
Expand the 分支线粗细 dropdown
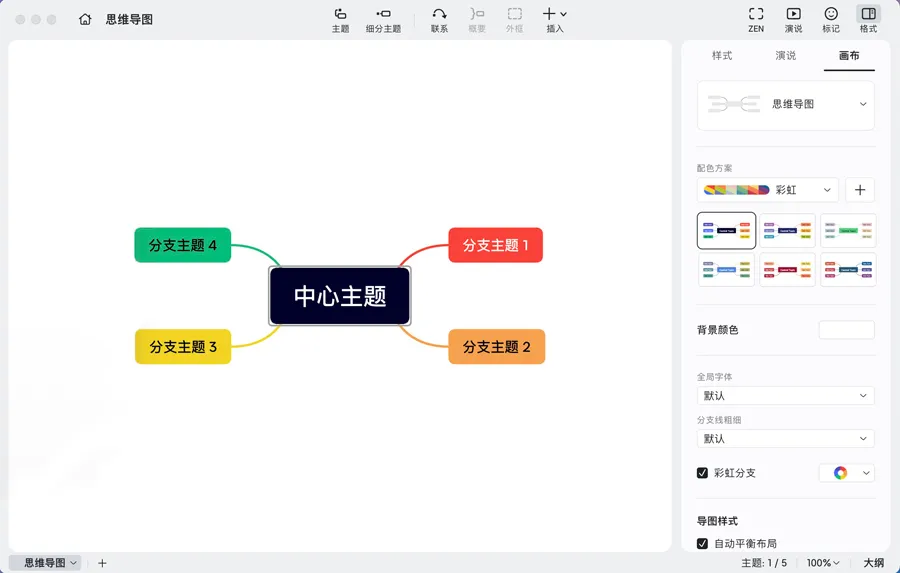click(785, 439)
